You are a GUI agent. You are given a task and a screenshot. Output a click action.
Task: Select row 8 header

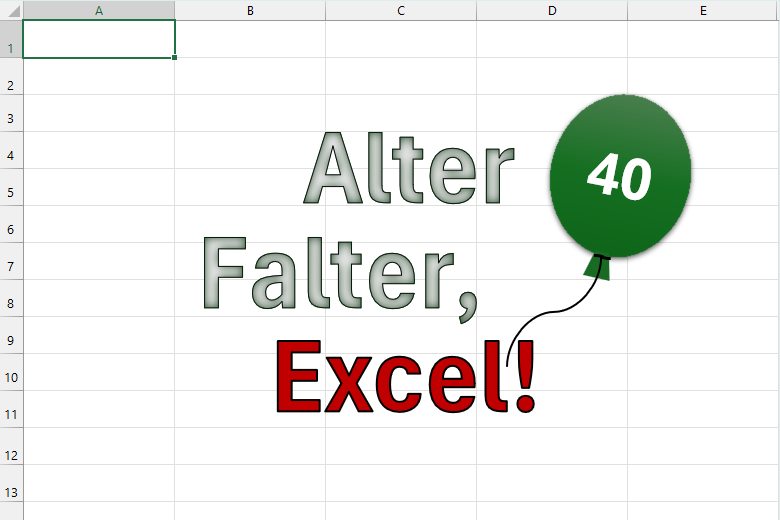click(x=11, y=298)
